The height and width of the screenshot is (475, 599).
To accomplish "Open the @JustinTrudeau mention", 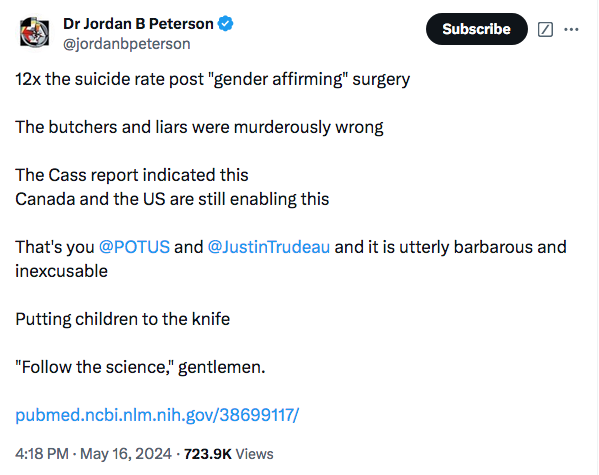I will [269, 247].
